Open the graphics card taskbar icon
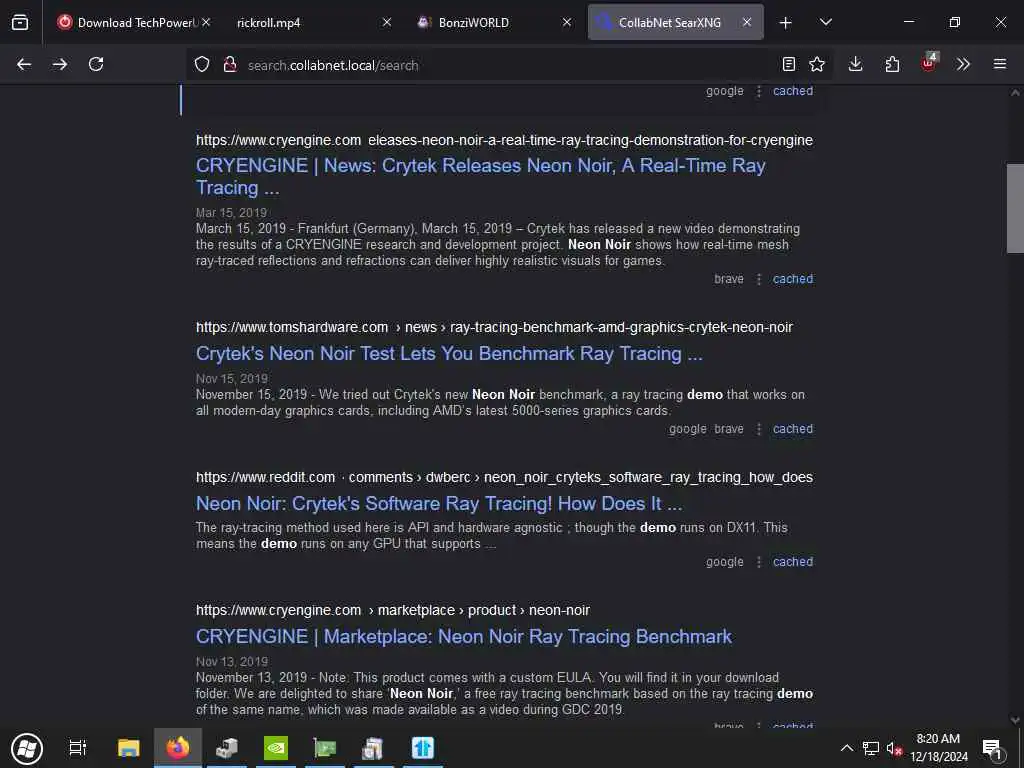Screen dimensions: 1024x768 coord(325,748)
